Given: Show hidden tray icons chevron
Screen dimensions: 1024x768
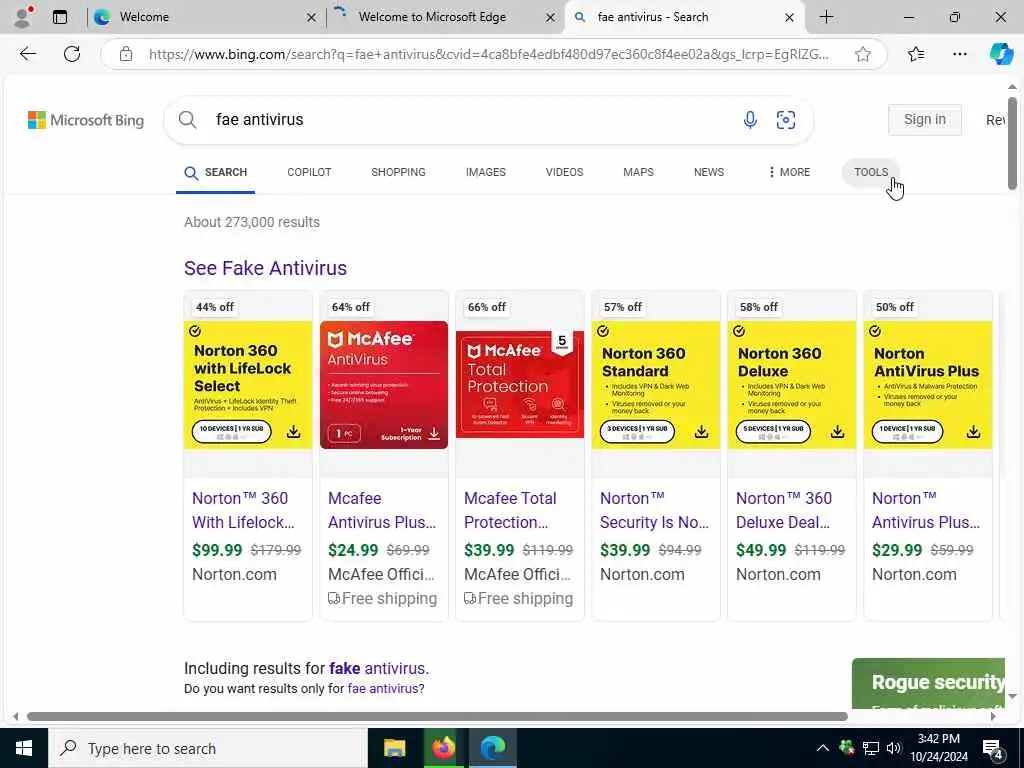Looking at the screenshot, I should [822, 748].
